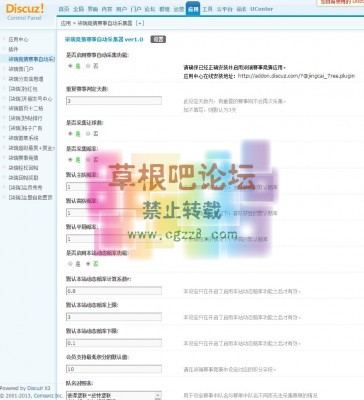364x400 pixels.
Task: Click the Discuz! Control Panel logo
Action: (x=25, y=12)
